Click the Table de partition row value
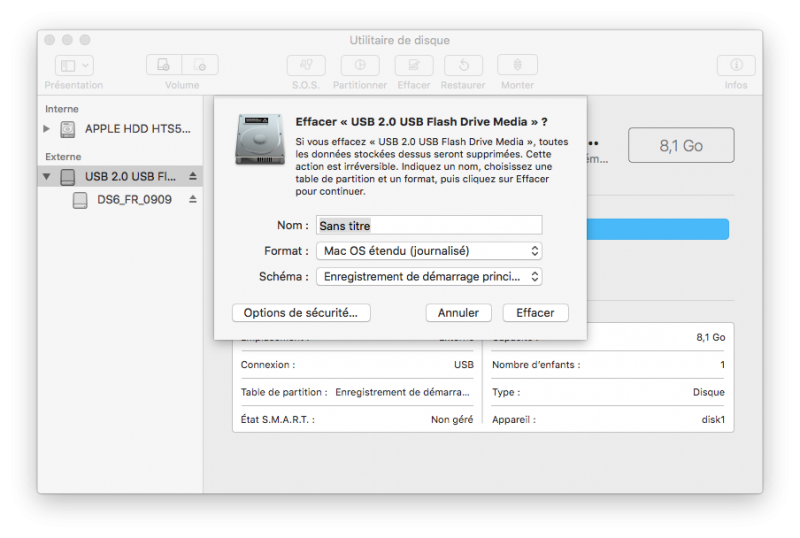Screen dimensions: 800x538 [x=402, y=392]
